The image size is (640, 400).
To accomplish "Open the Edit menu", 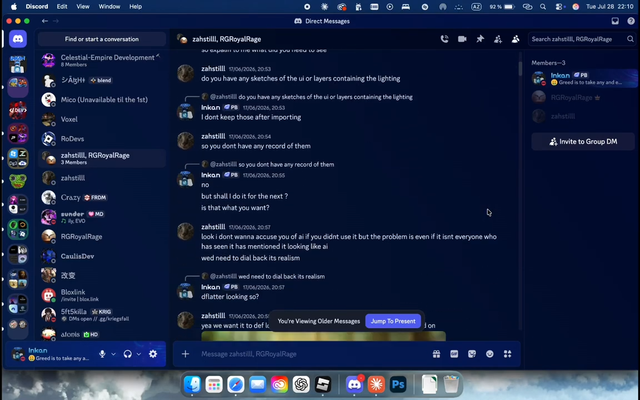I will 62,7.
